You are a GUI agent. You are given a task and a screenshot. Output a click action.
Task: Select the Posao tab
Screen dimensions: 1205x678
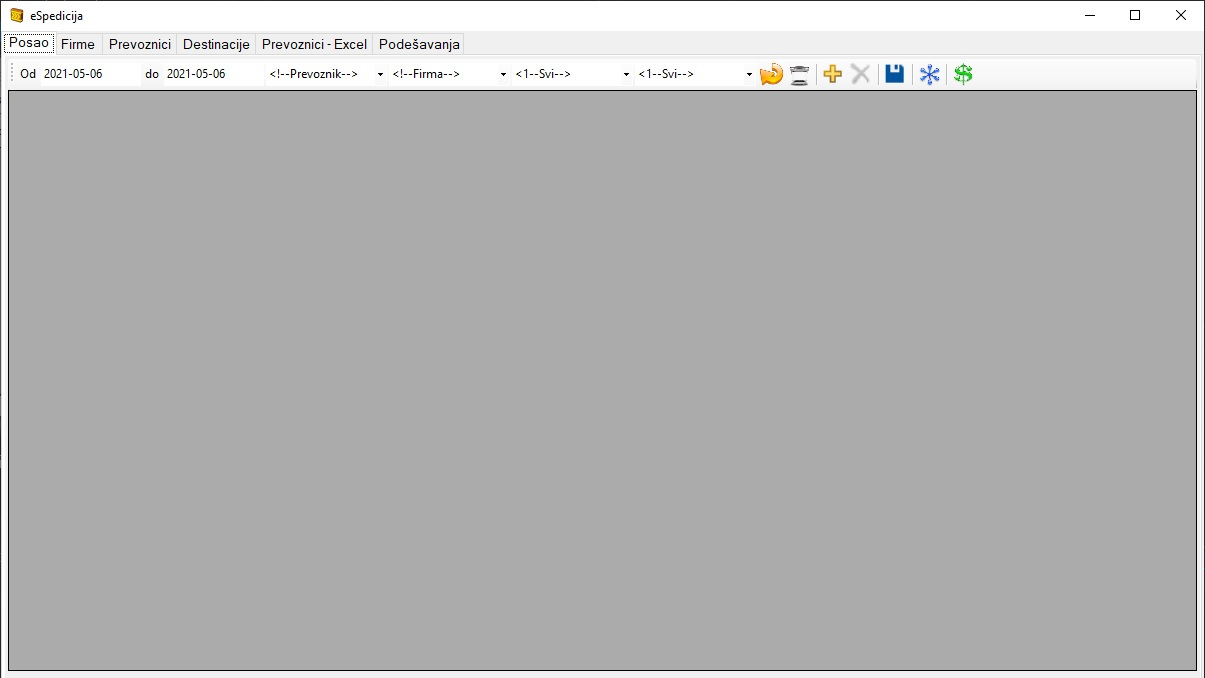29,43
